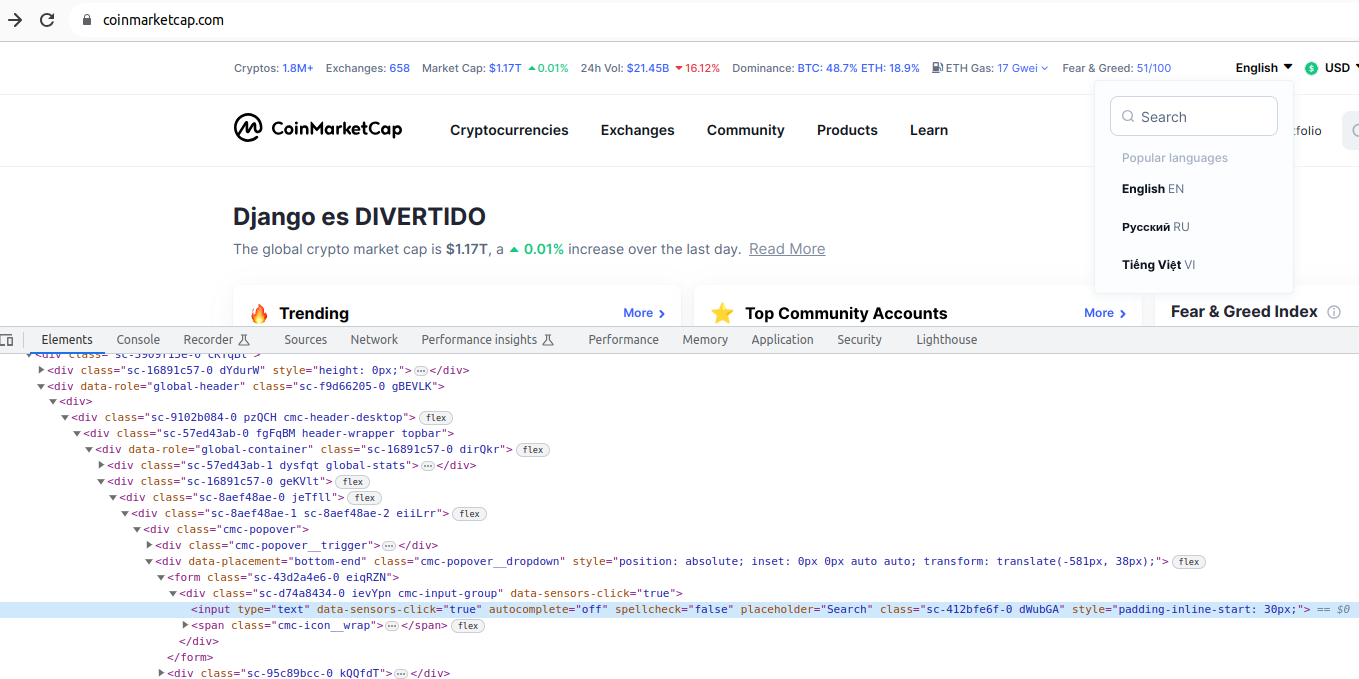
Task: Expand the cmc-popover__trigger div node
Action: pos(150,546)
